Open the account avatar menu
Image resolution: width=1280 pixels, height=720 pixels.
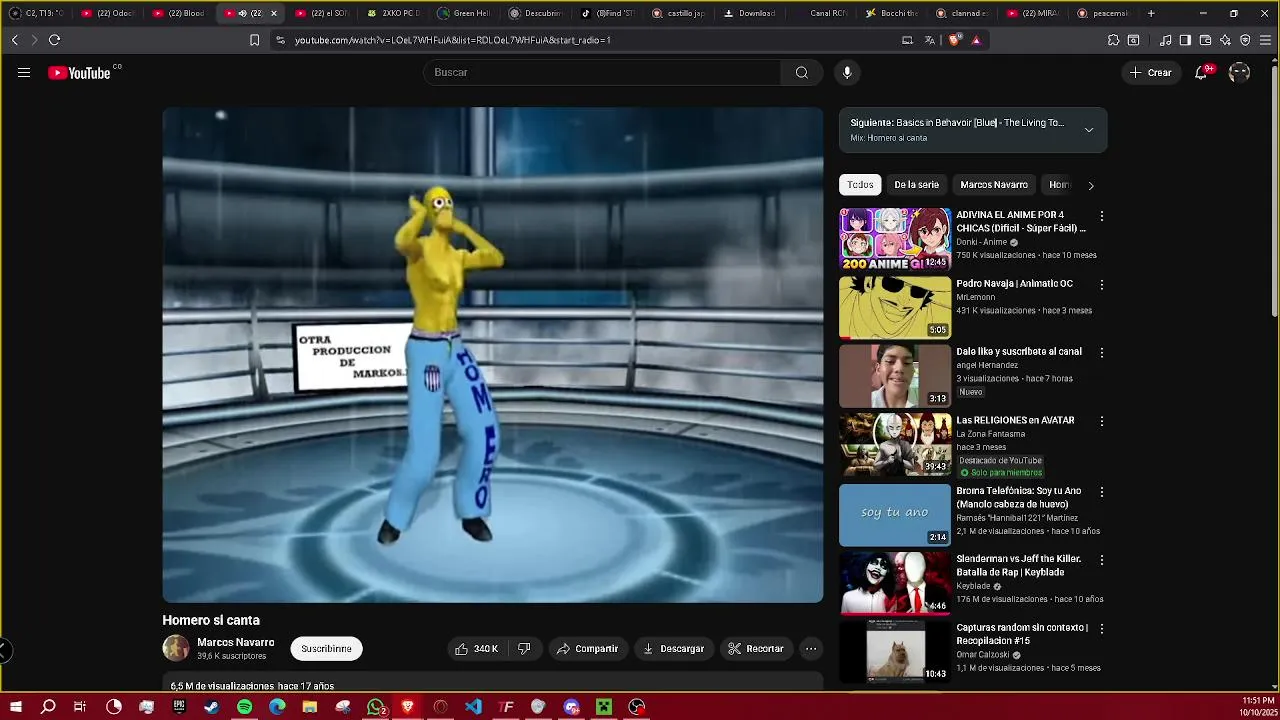click(1239, 72)
